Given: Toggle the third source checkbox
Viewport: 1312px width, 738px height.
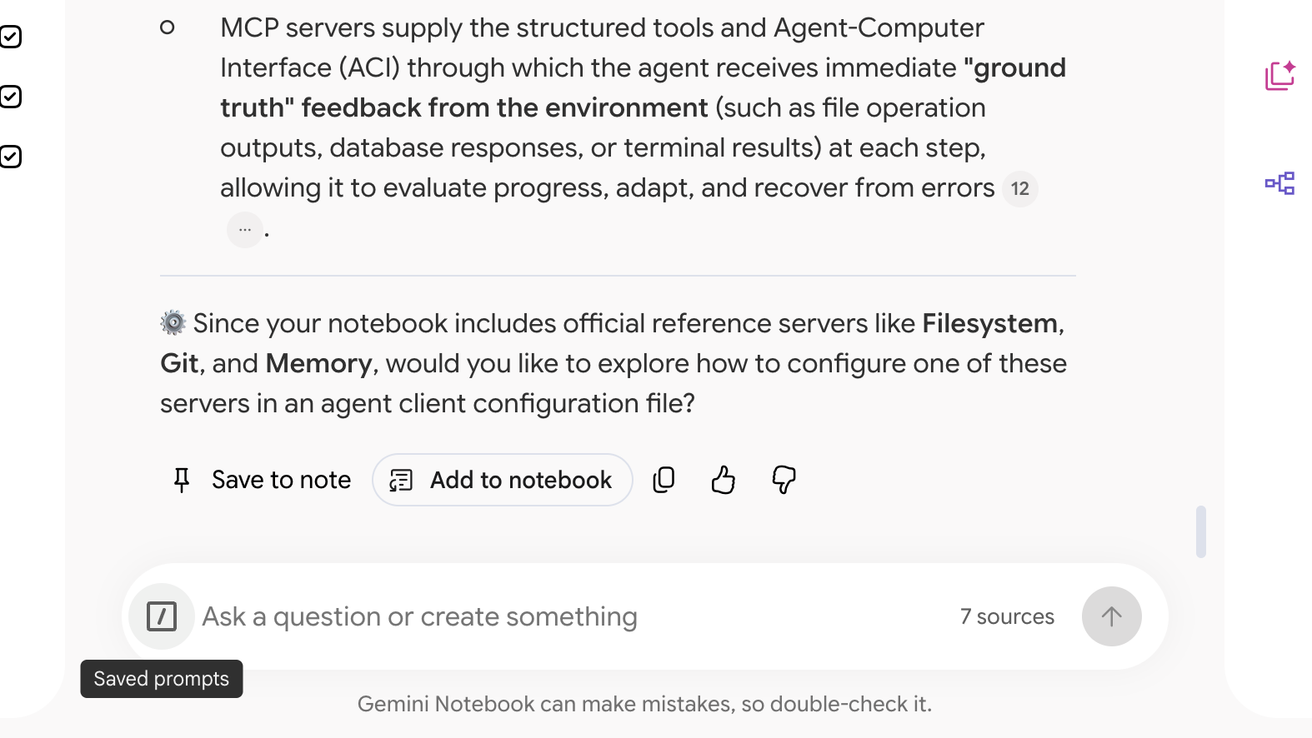Looking at the screenshot, I should (x=10, y=157).
